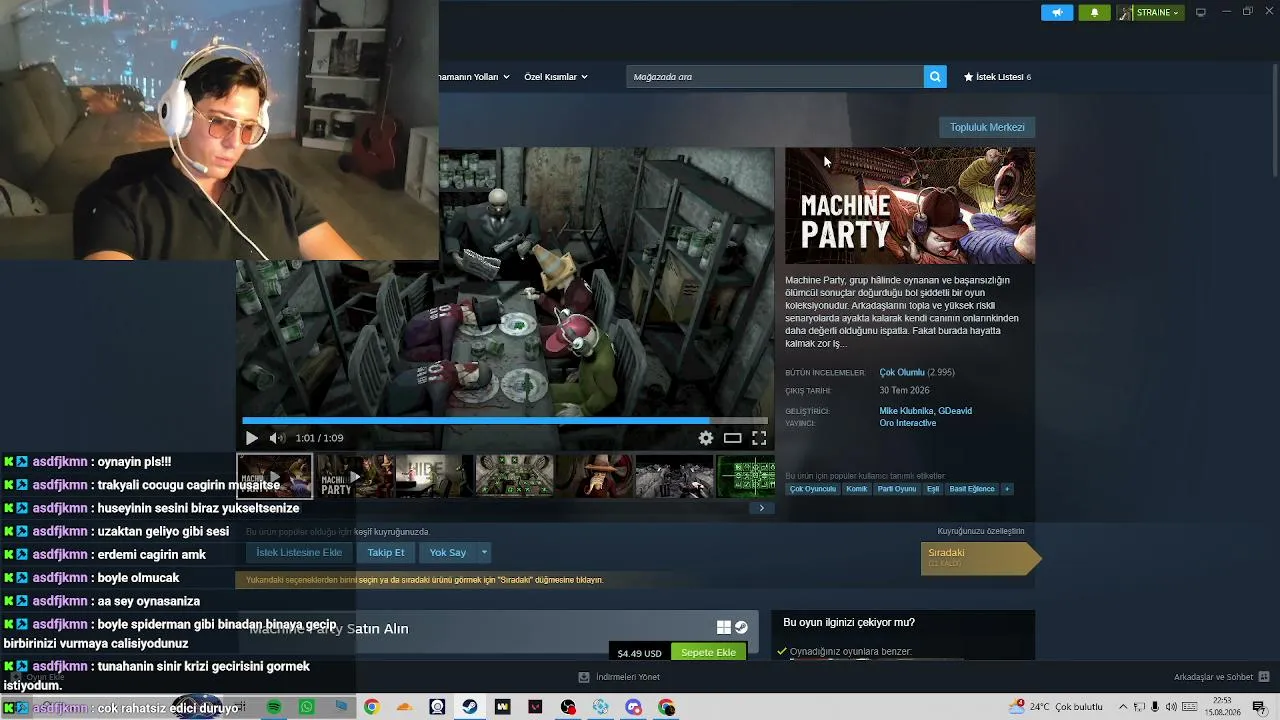
Task: Click the Steam monitor display icon
Action: [x=1201, y=12]
